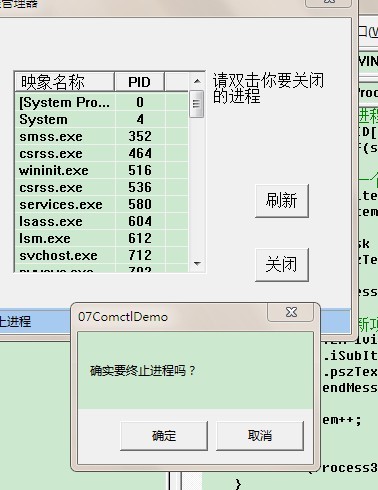The width and height of the screenshot is (378, 490).
Task: Click PID value 604
Action: tap(140, 221)
